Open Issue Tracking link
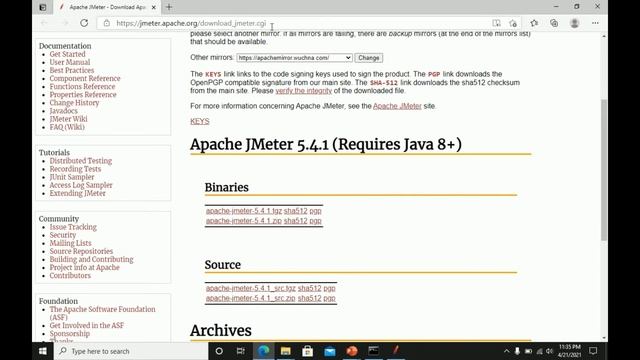Viewport: 640px width, 360px height. 73,227
